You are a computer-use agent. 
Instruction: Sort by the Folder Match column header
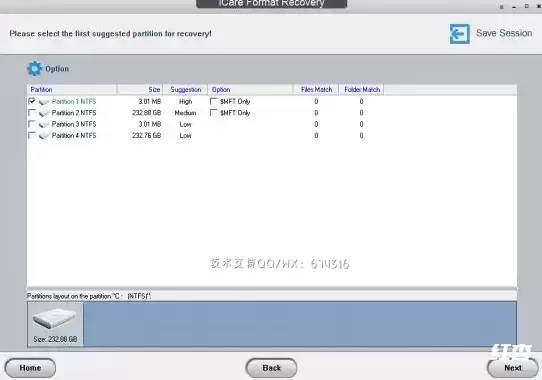coord(362,90)
